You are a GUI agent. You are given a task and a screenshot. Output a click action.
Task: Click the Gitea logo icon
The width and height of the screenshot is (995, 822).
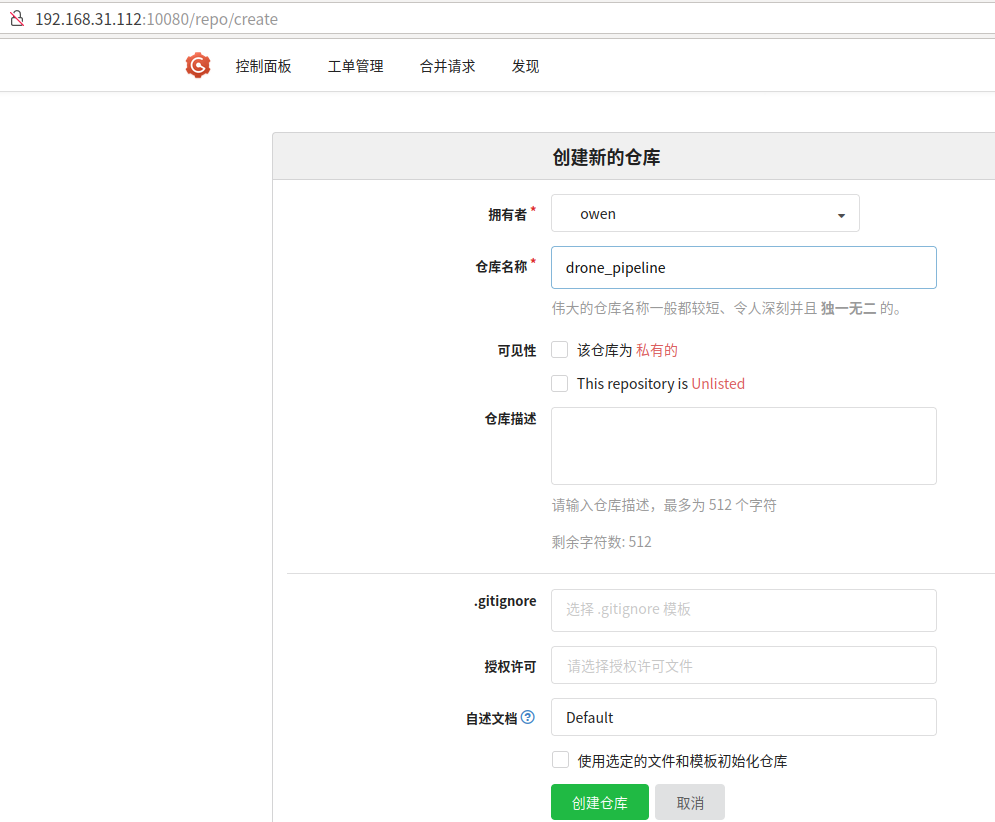(198, 65)
